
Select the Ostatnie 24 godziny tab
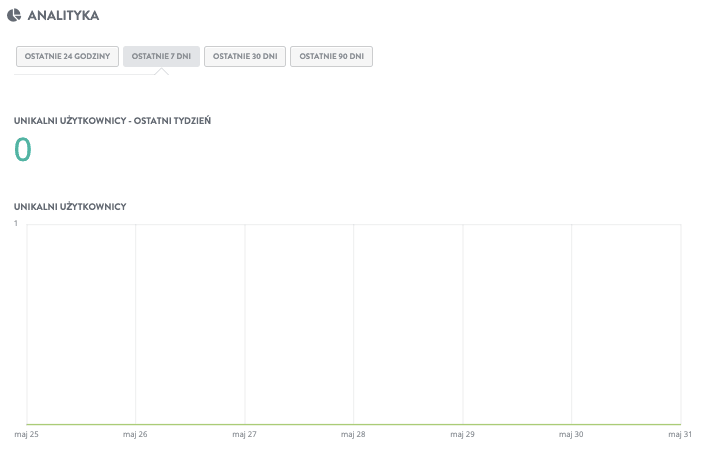point(68,56)
